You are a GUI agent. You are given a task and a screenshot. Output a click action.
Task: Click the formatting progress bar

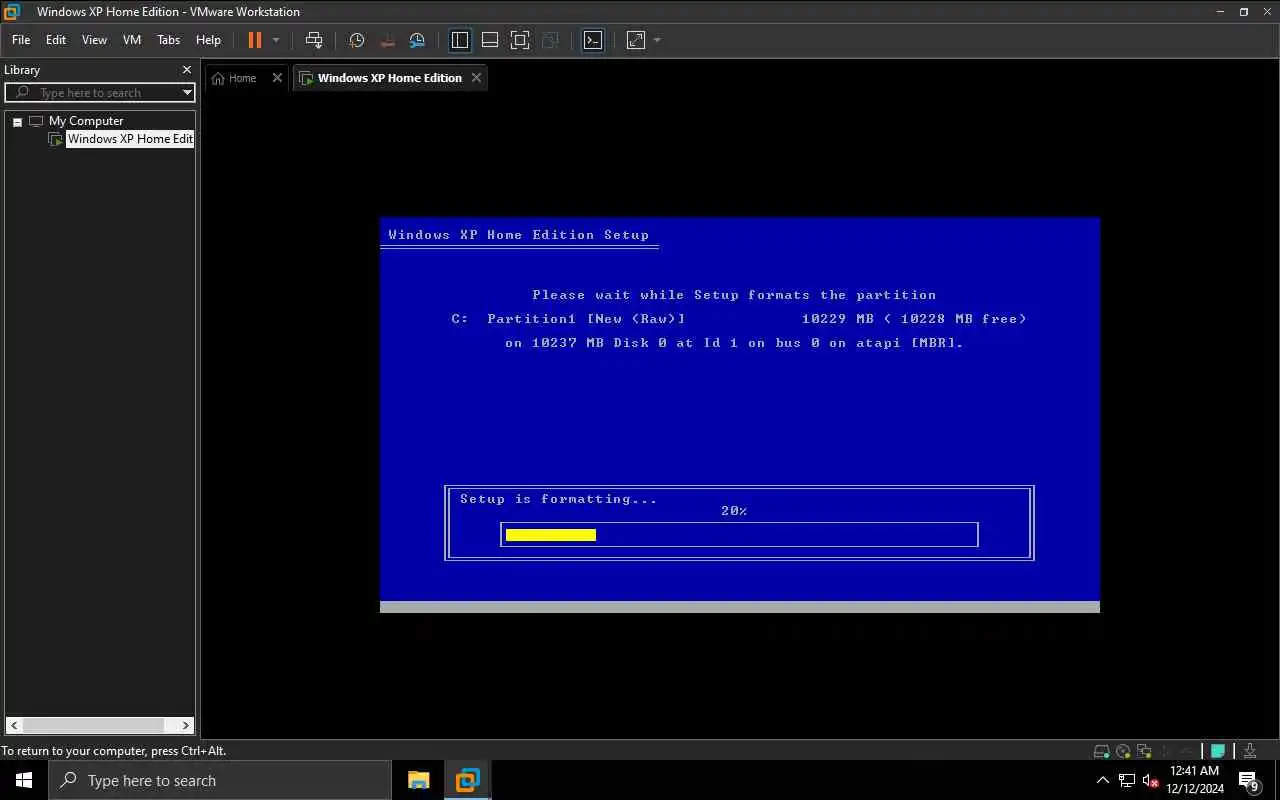pos(739,535)
